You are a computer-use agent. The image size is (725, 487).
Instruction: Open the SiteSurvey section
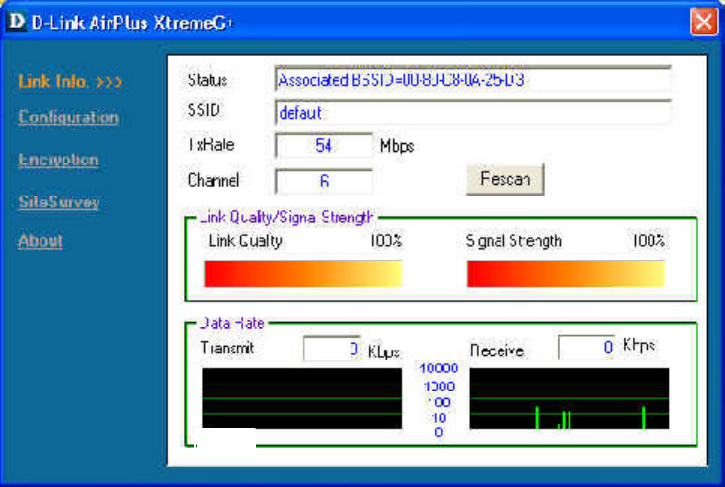(59, 202)
